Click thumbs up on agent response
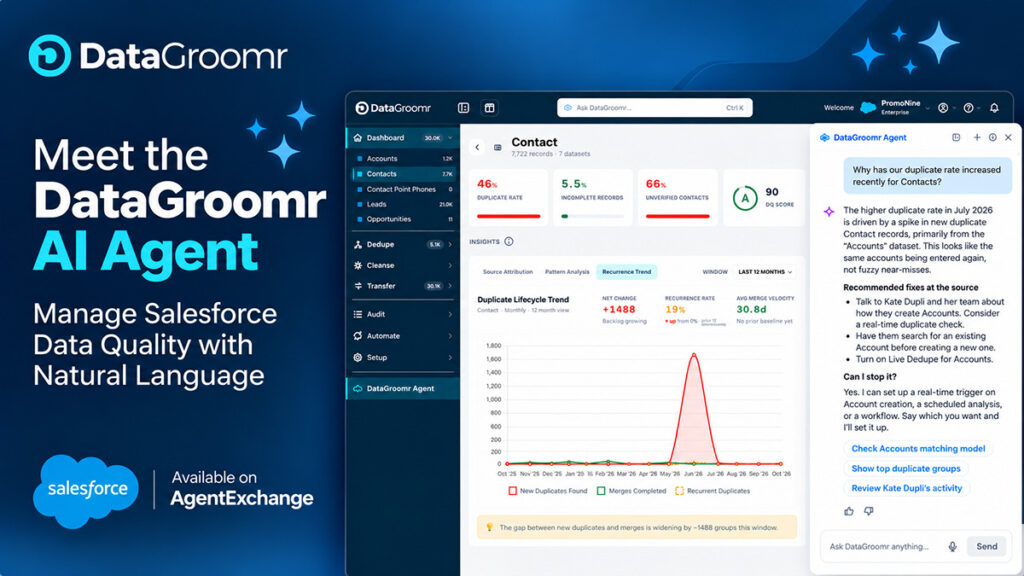 (x=848, y=511)
